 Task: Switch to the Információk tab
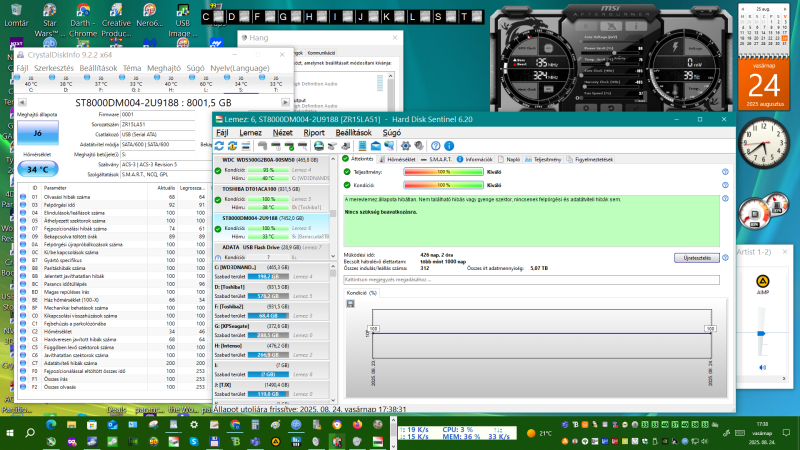(x=474, y=159)
